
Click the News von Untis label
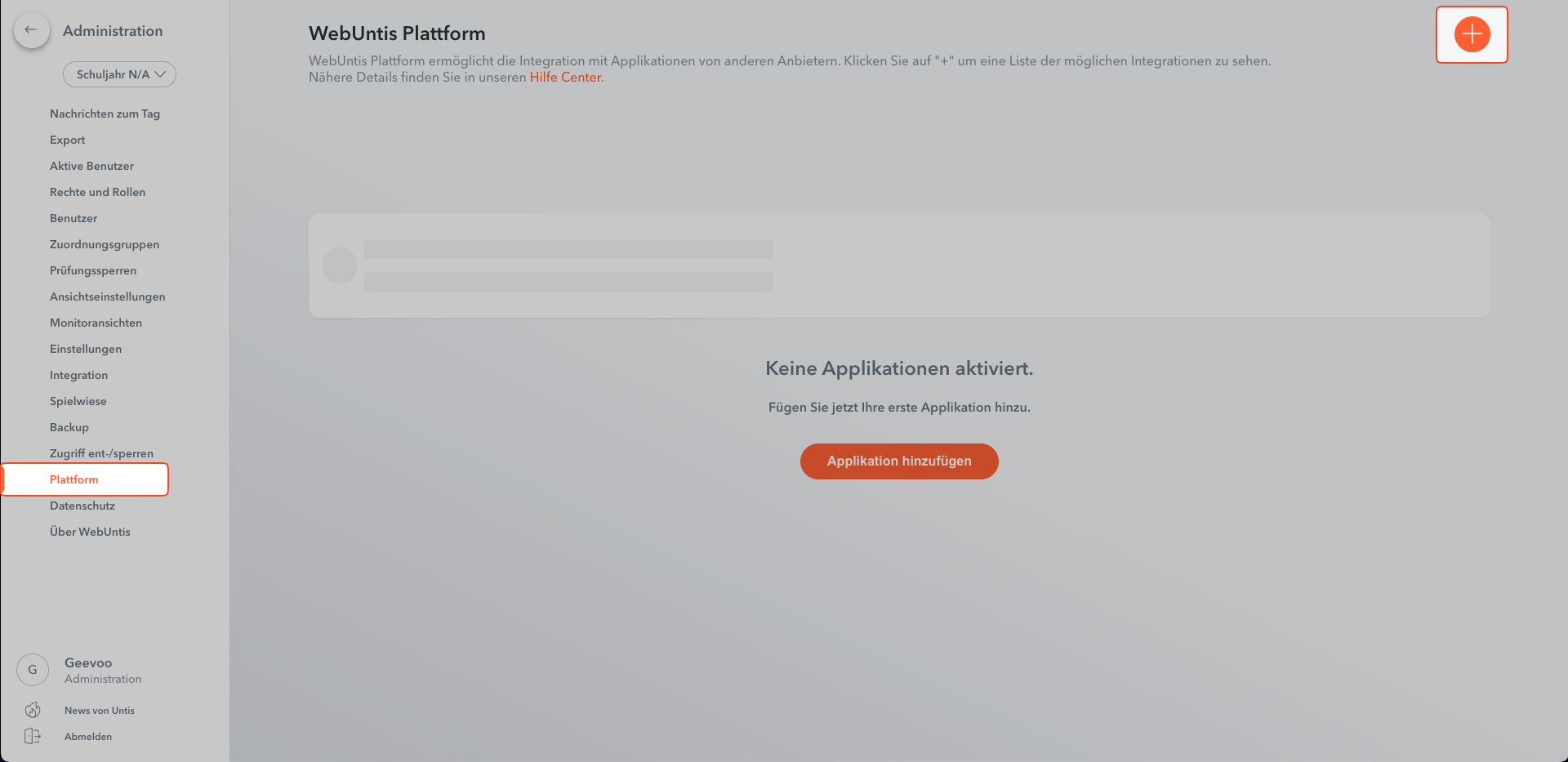pyautogui.click(x=100, y=711)
